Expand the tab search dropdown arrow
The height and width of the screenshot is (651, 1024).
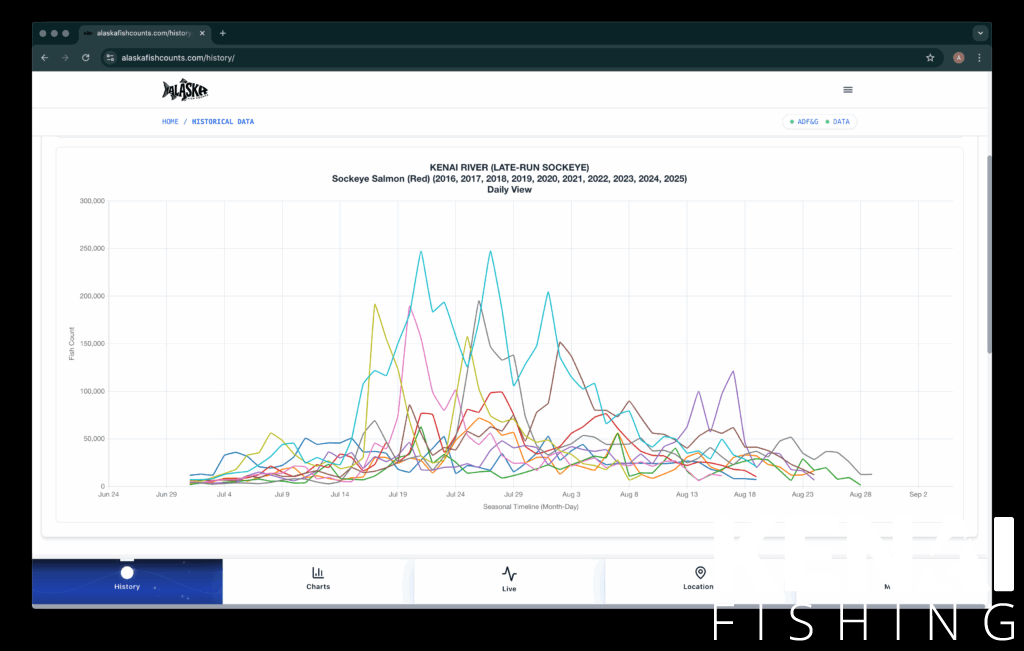[980, 33]
